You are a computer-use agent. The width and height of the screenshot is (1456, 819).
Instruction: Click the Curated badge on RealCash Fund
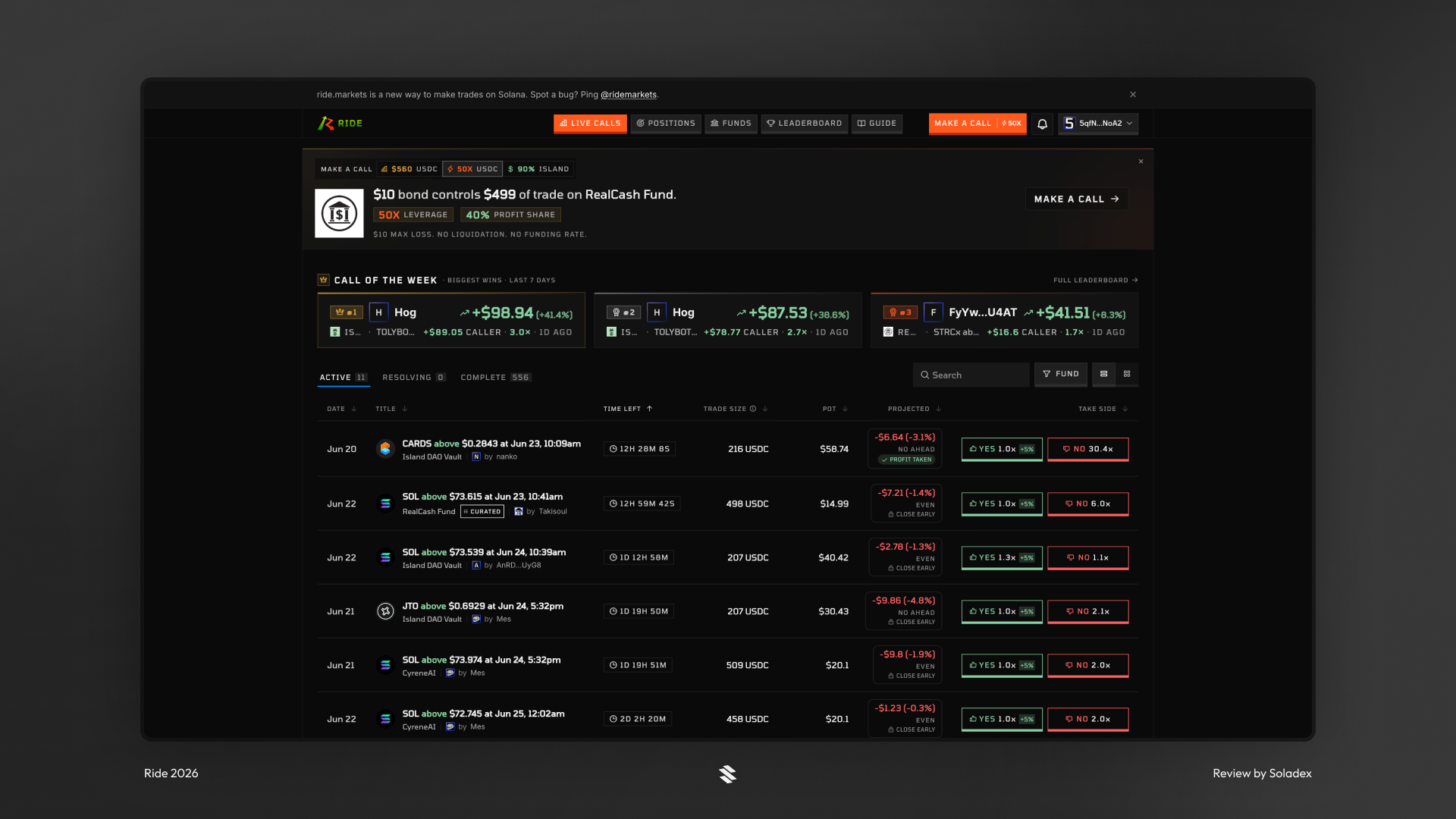(482, 512)
